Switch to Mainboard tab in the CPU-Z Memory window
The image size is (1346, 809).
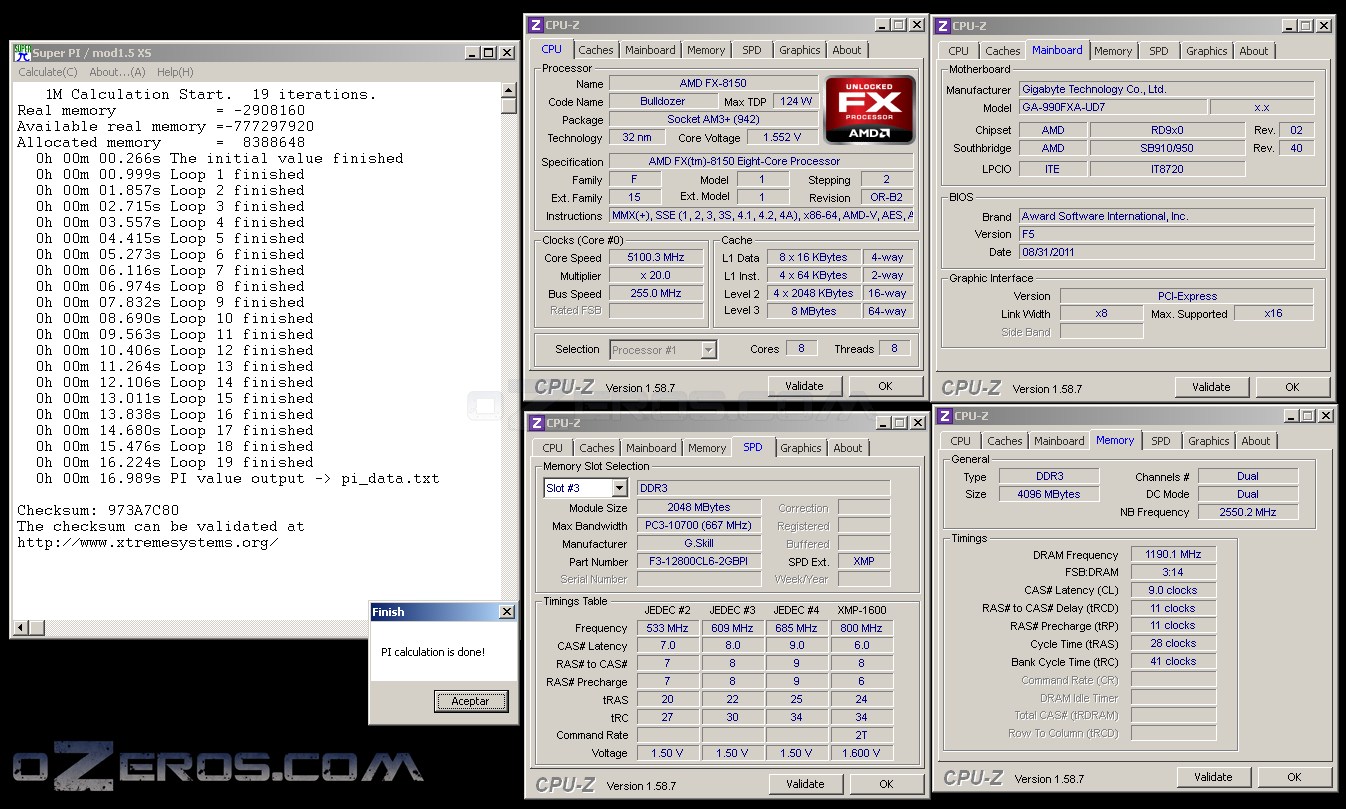(1059, 441)
